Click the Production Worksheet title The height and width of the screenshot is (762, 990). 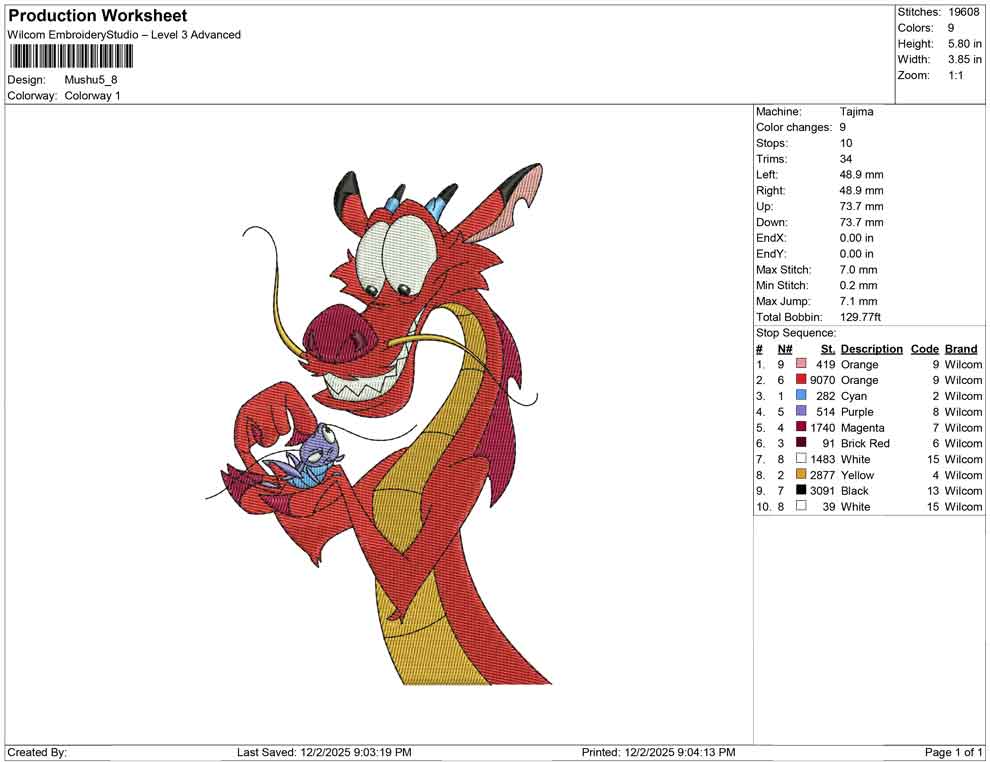(97, 16)
